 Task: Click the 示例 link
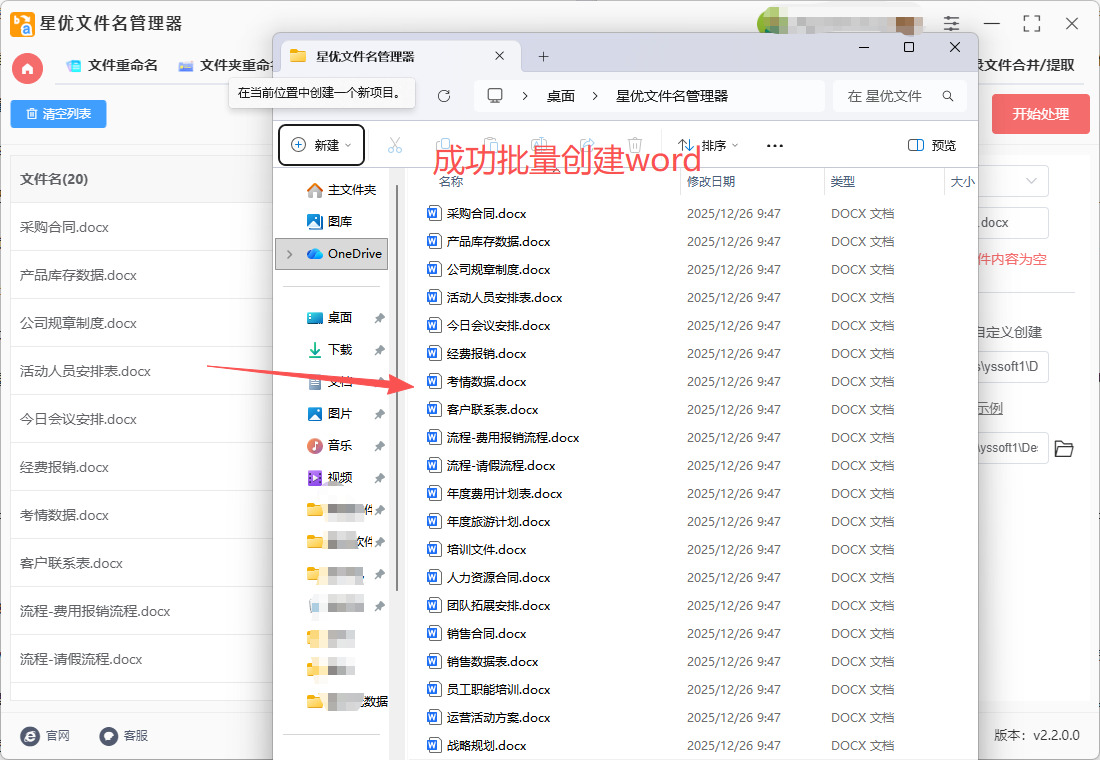pyautogui.click(x=990, y=408)
